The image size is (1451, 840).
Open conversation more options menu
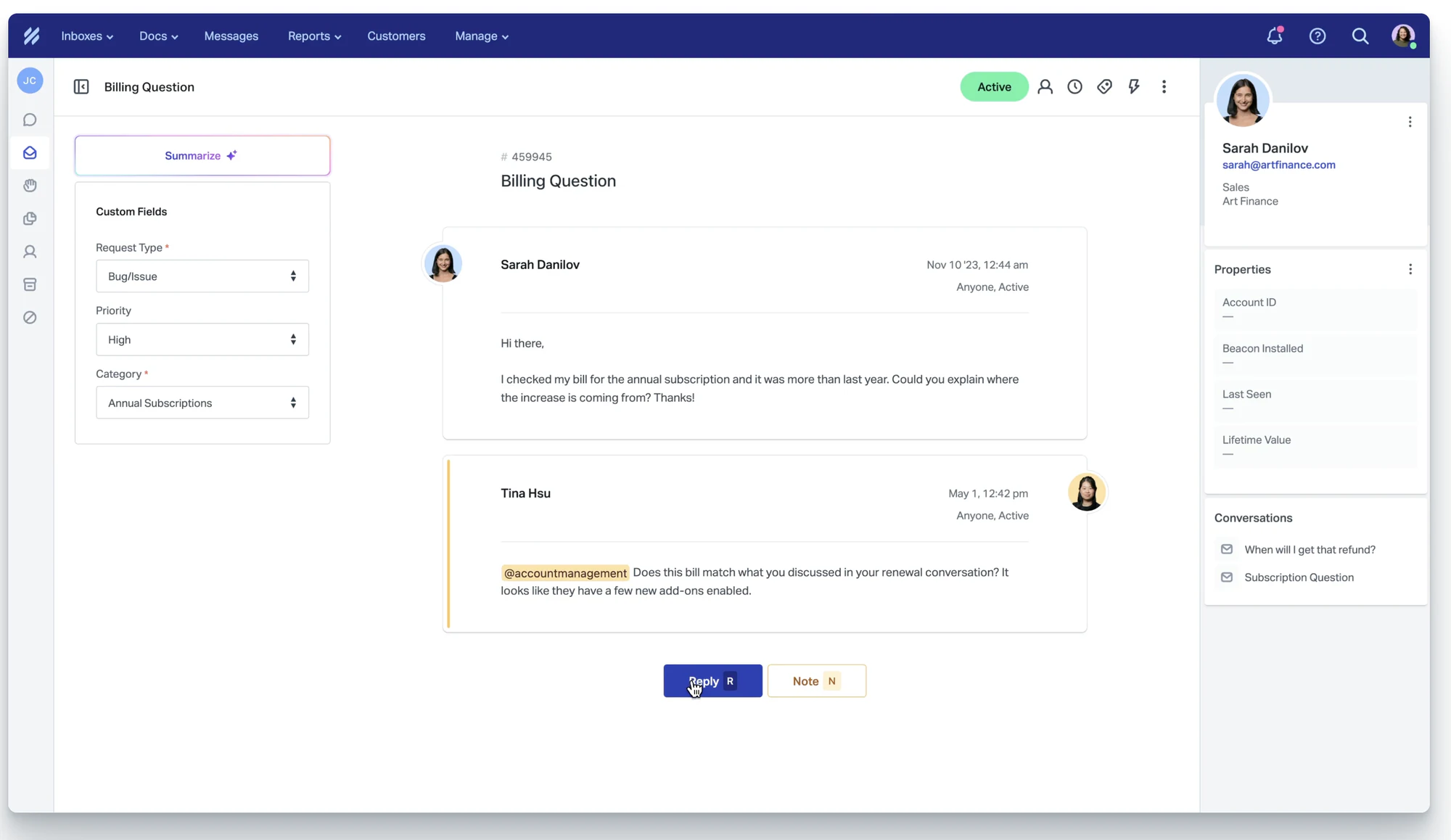(1164, 87)
